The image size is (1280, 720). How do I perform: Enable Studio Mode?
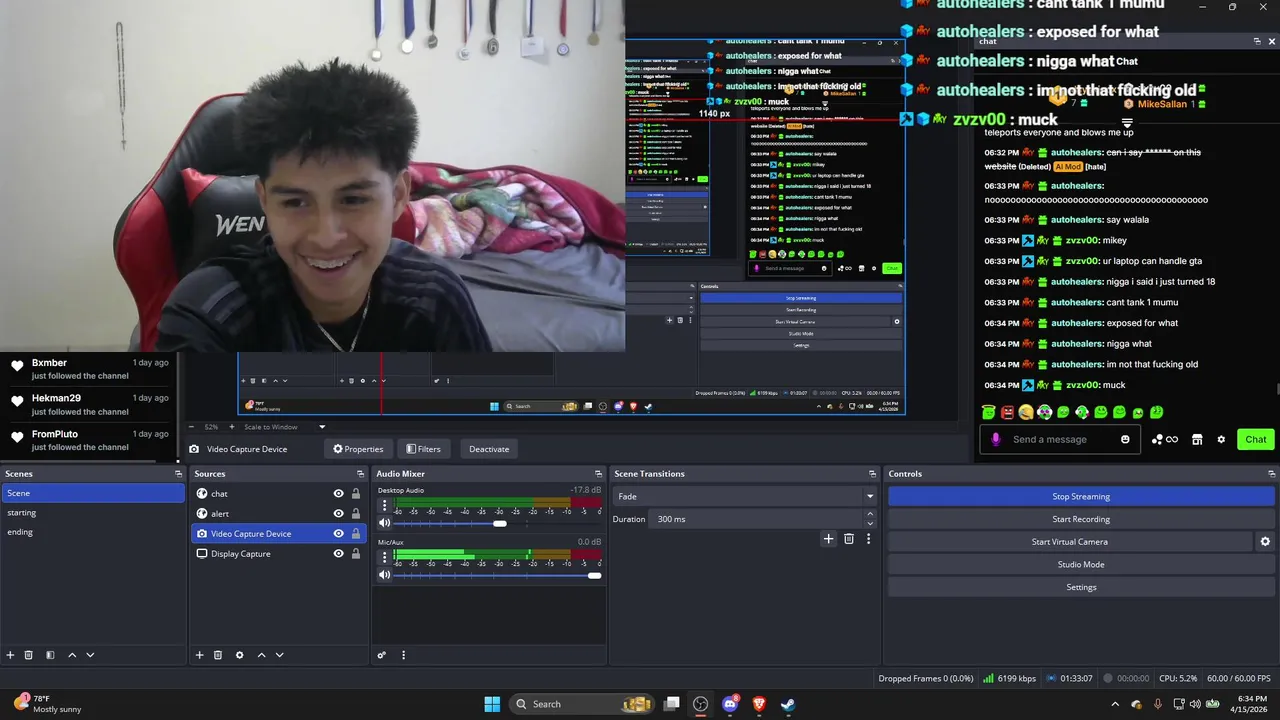tap(1081, 564)
